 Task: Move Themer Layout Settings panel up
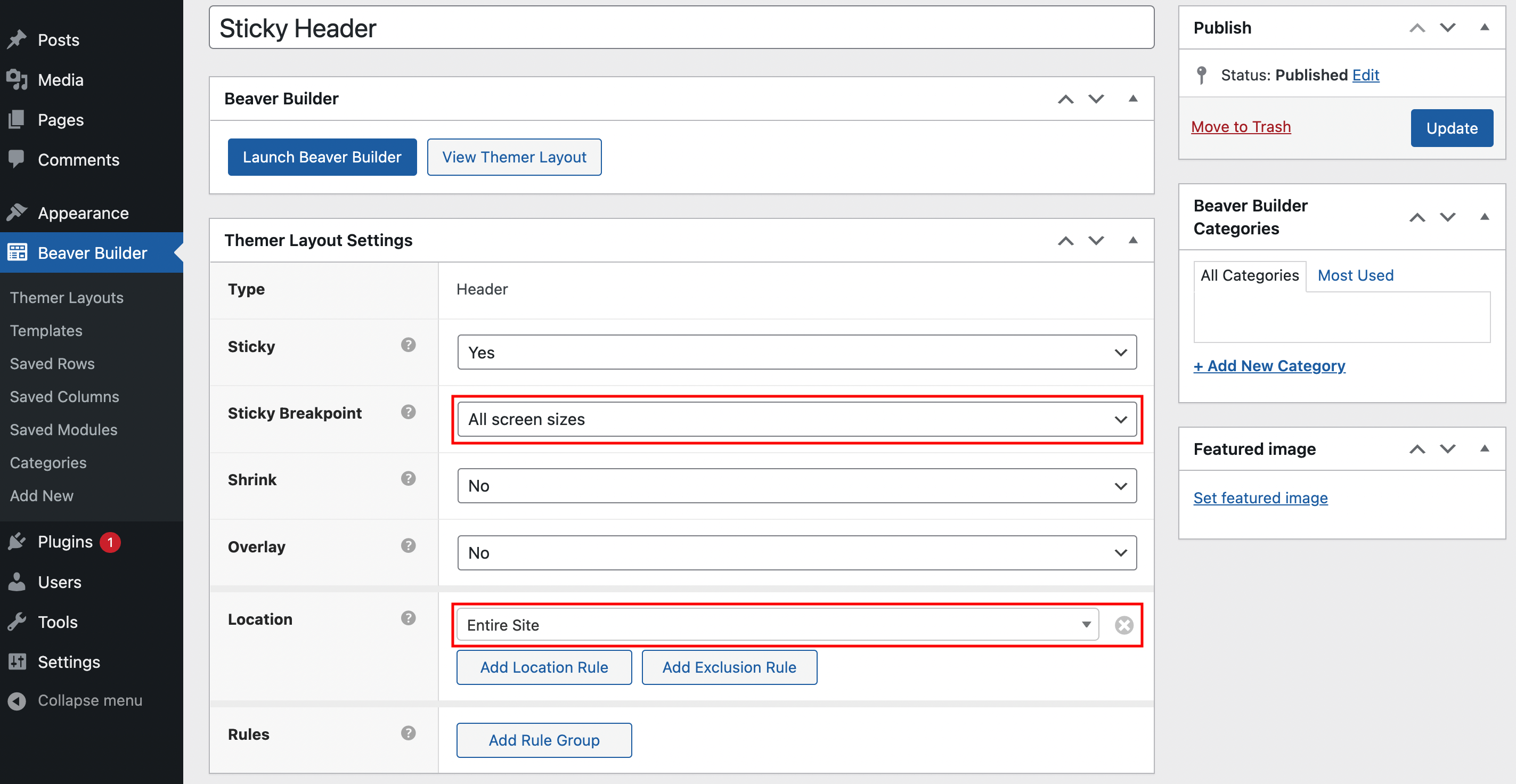tap(1065, 241)
